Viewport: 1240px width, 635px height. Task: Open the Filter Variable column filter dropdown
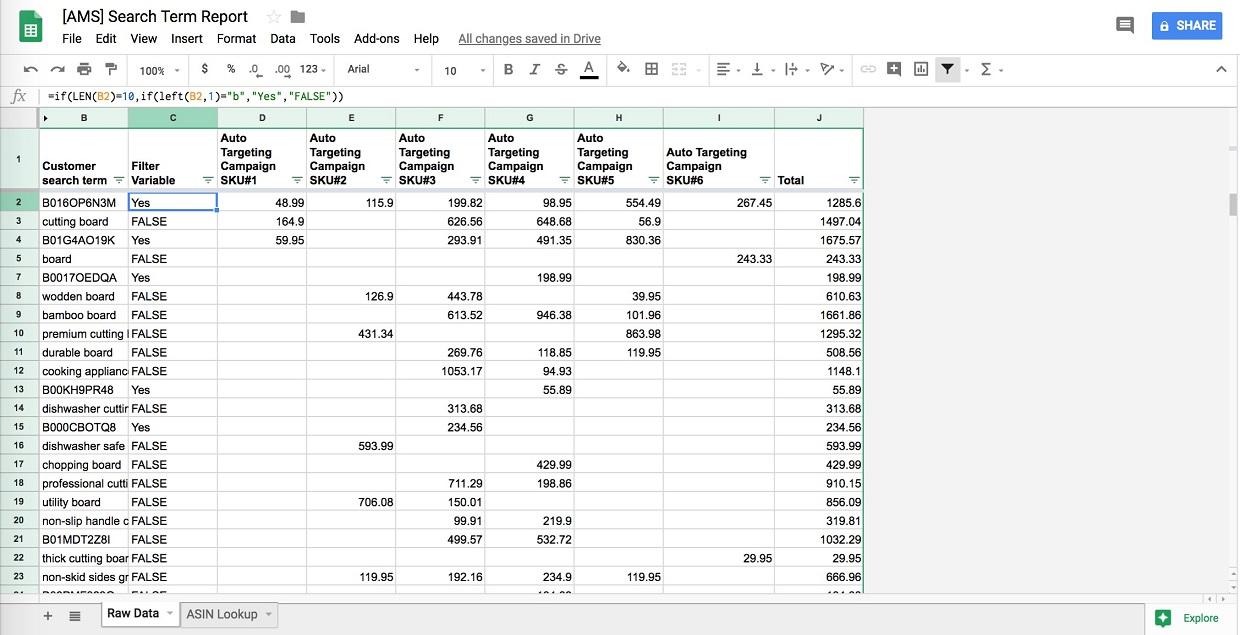(x=207, y=180)
